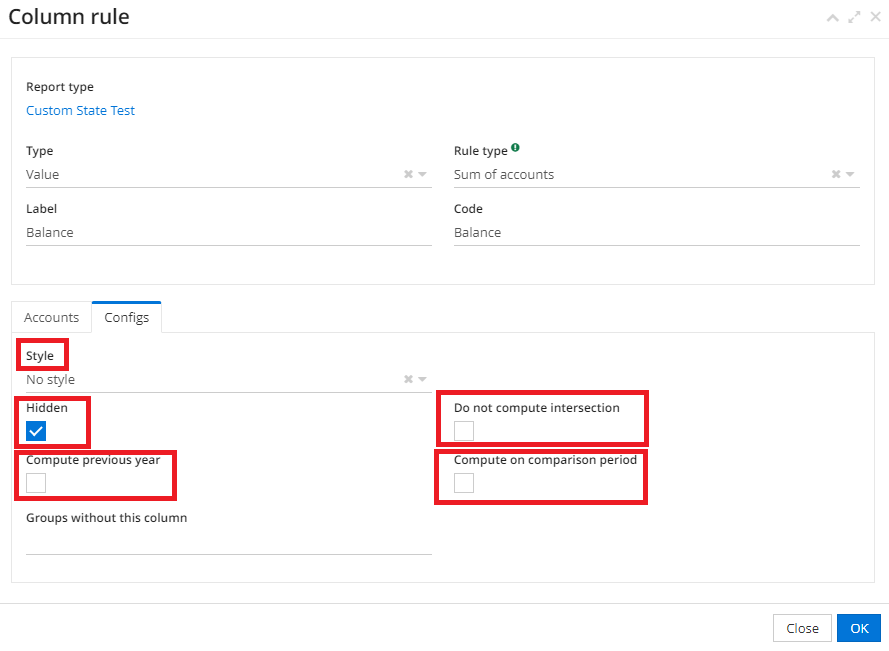Click the Code input containing Balance
Image resolution: width=889 pixels, height=651 pixels.
(x=657, y=232)
